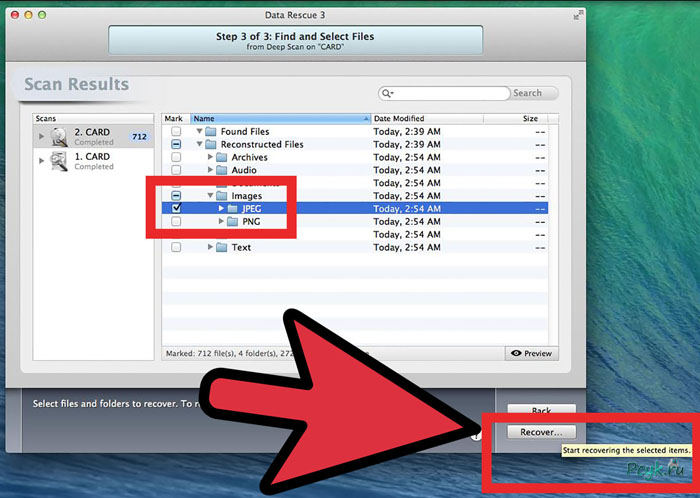The height and width of the screenshot is (498, 700).
Task: Select the 2. CARD scan drive icon
Action: (59, 137)
